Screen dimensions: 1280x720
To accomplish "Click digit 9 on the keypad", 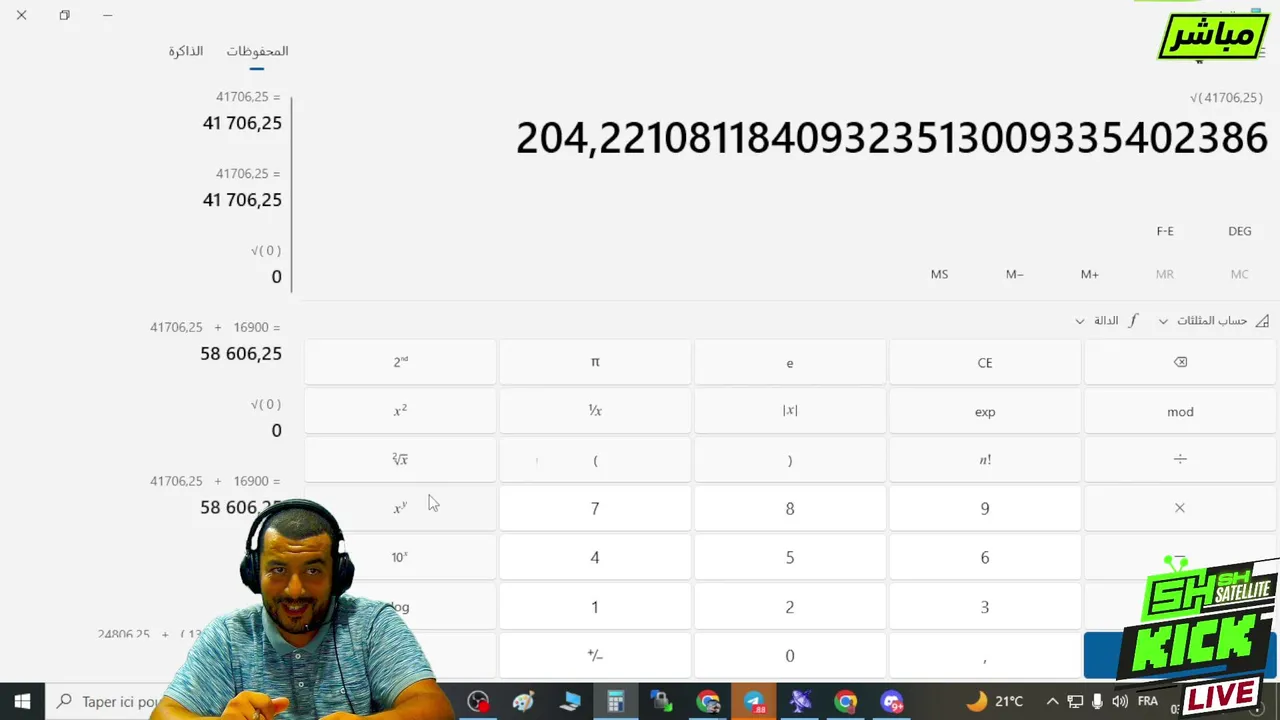I will click(985, 508).
